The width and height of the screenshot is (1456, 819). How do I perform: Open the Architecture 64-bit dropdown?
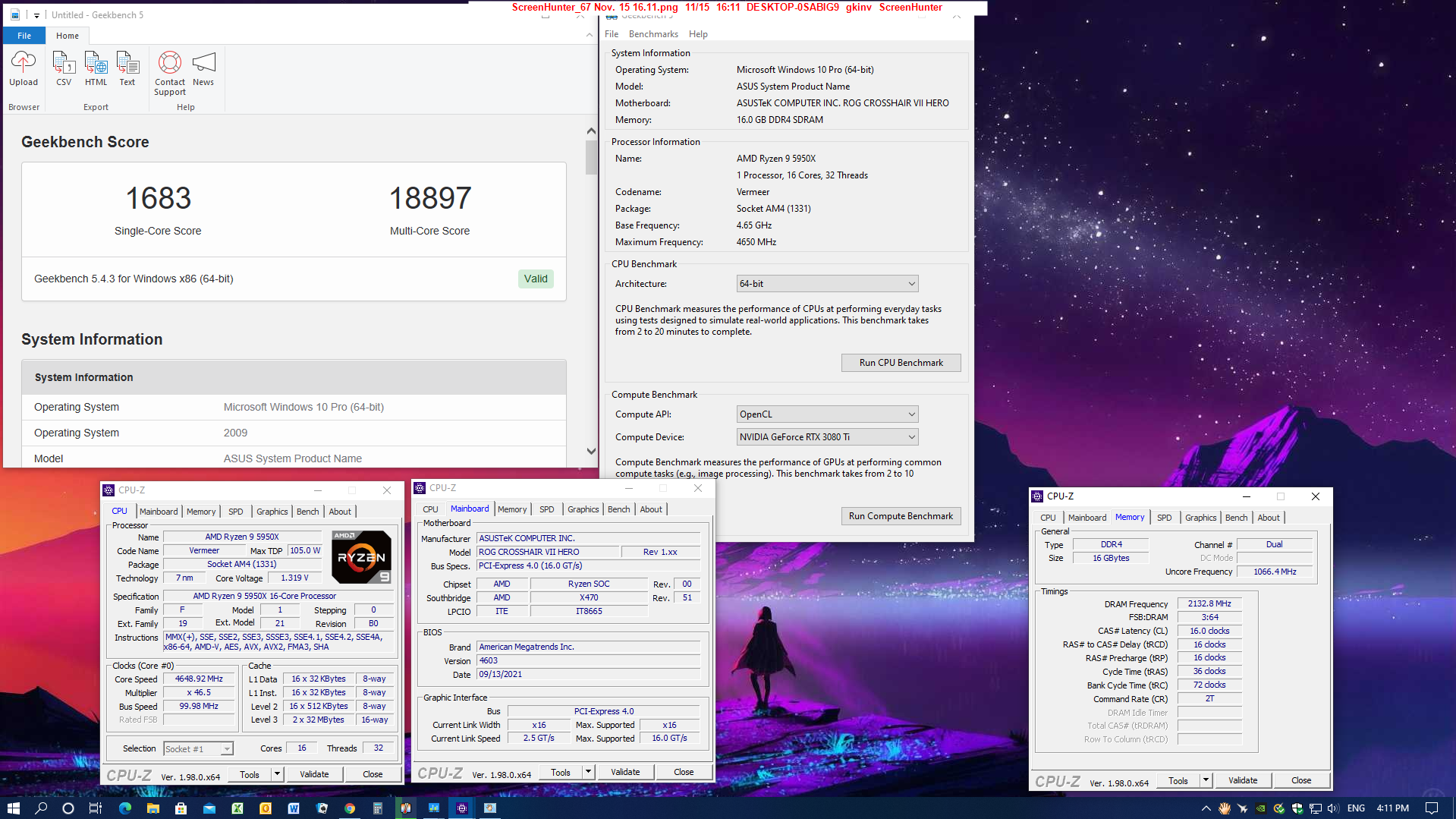[x=827, y=284]
